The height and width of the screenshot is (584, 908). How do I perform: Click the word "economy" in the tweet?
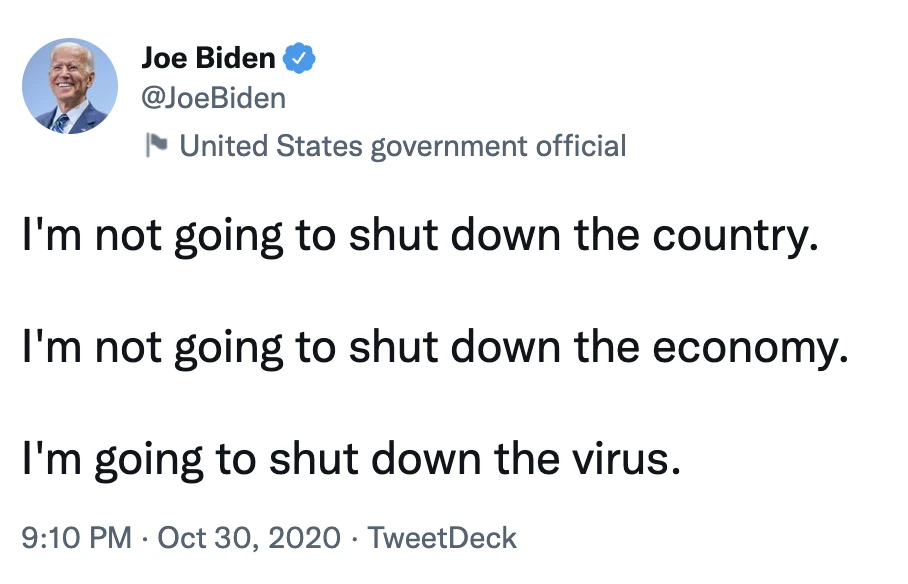pos(748,347)
